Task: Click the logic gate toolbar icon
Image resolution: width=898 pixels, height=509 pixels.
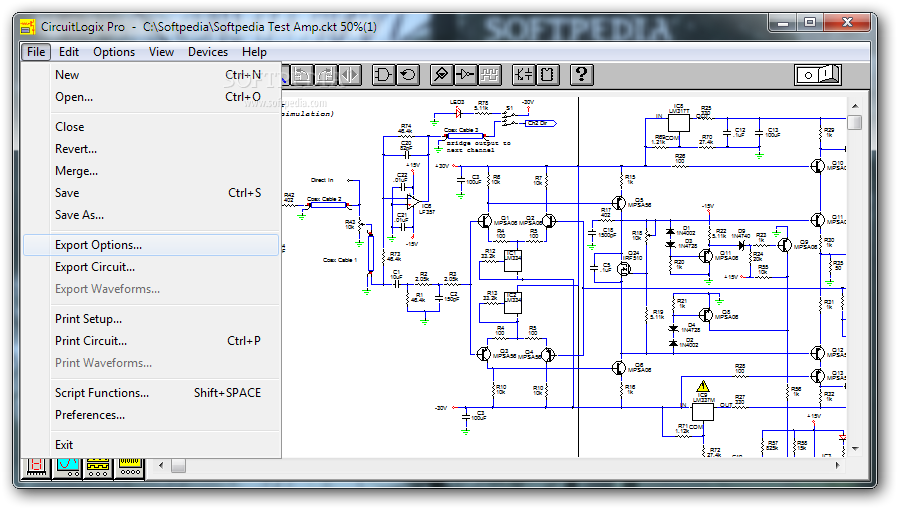Action: (x=383, y=75)
